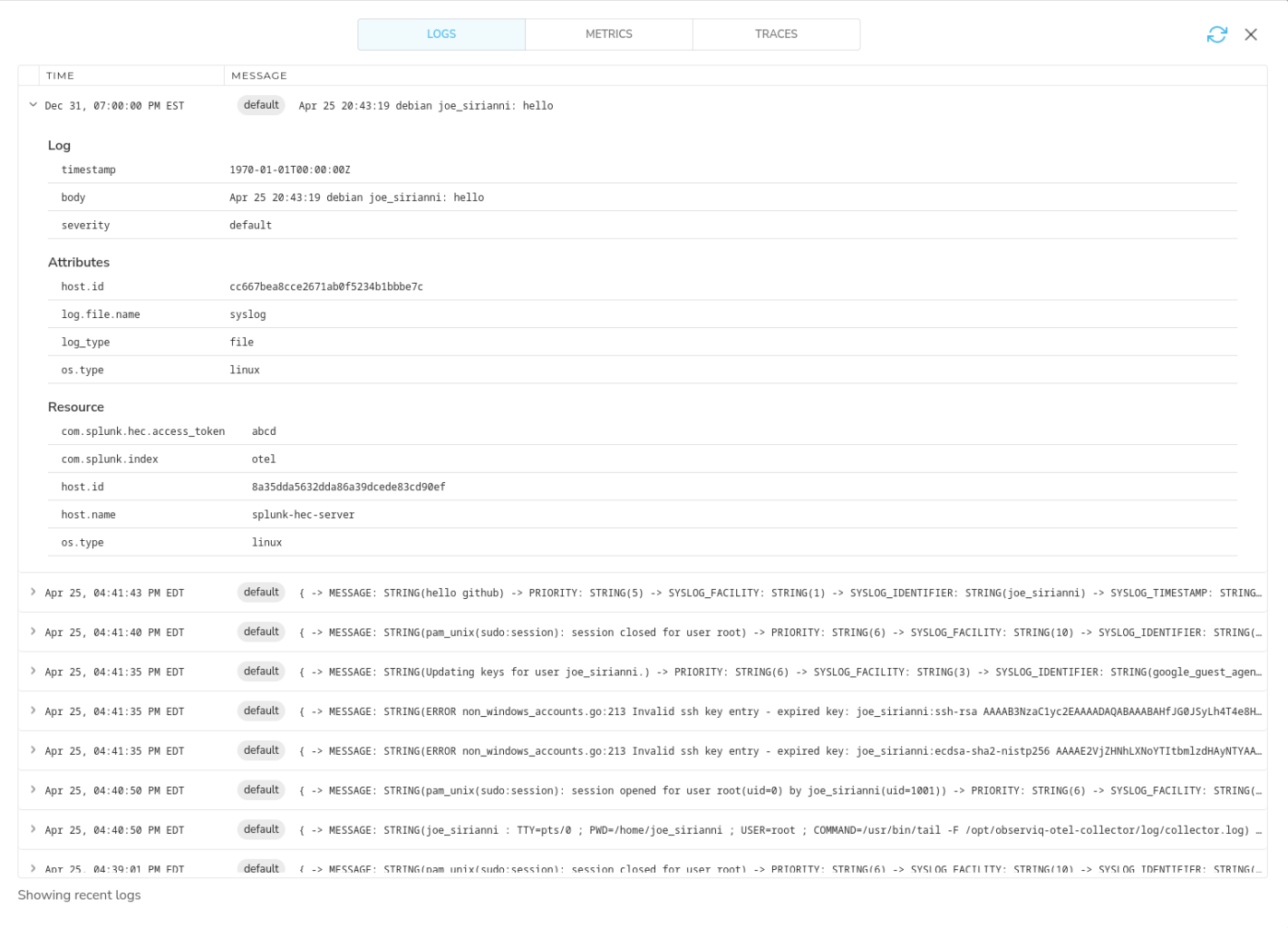1288x928 pixels.
Task: Expand the 'Updating keys for user joe_sirianni' entry
Action: [33, 672]
